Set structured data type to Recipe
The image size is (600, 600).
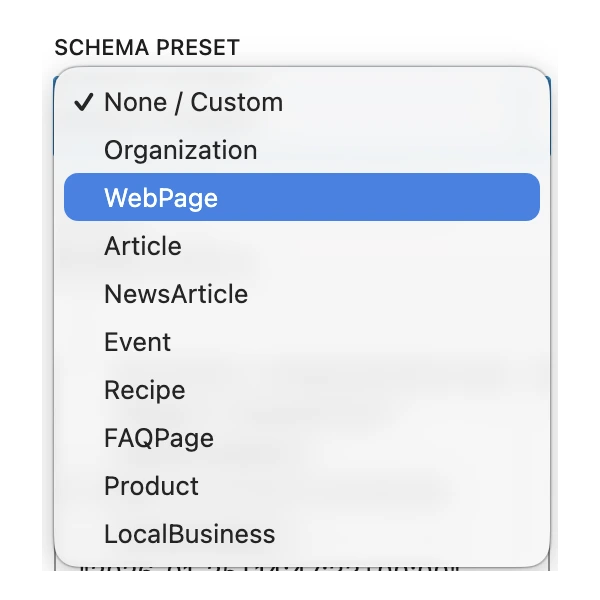pos(145,390)
